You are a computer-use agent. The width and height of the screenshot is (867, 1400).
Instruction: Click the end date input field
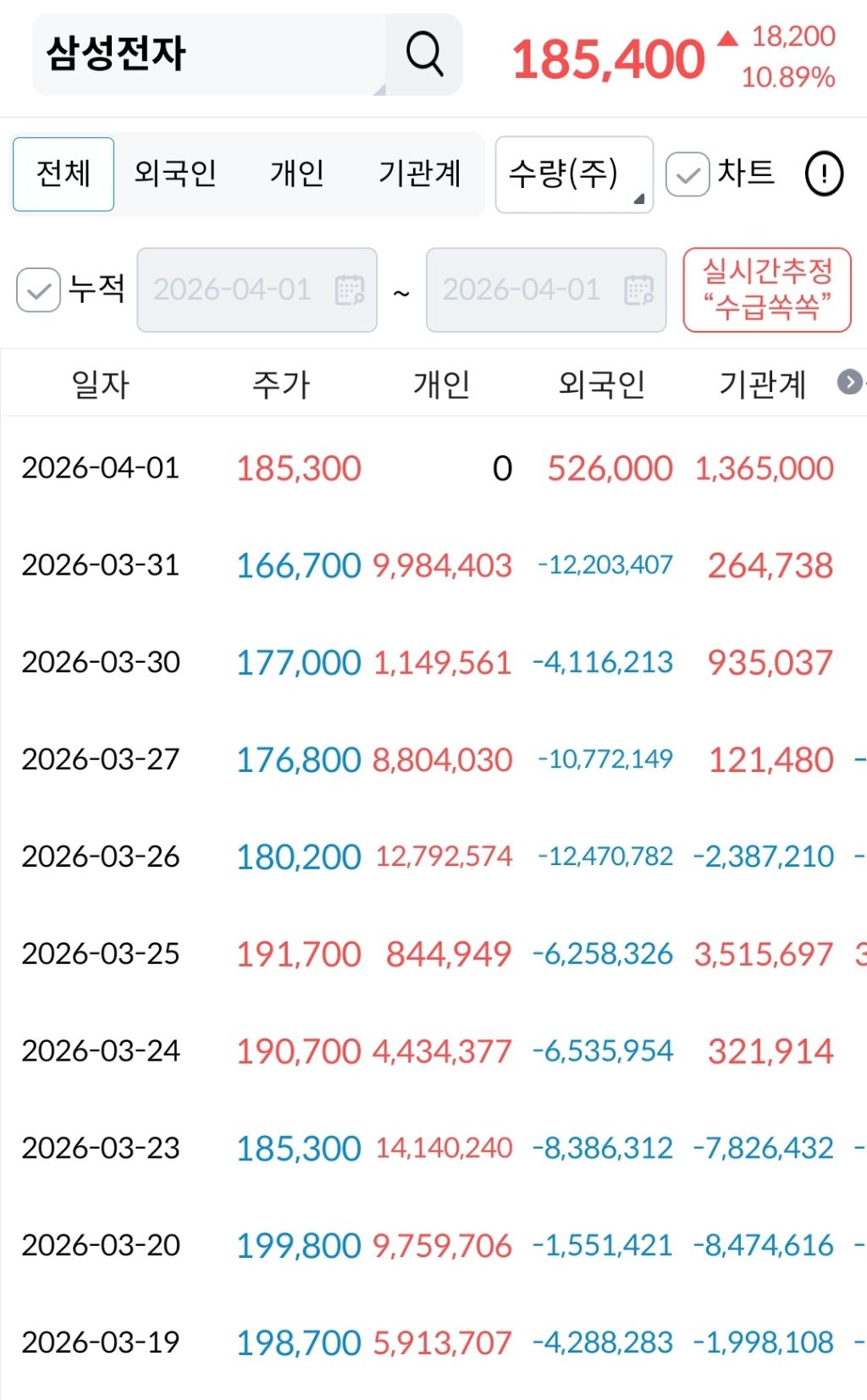(546, 290)
